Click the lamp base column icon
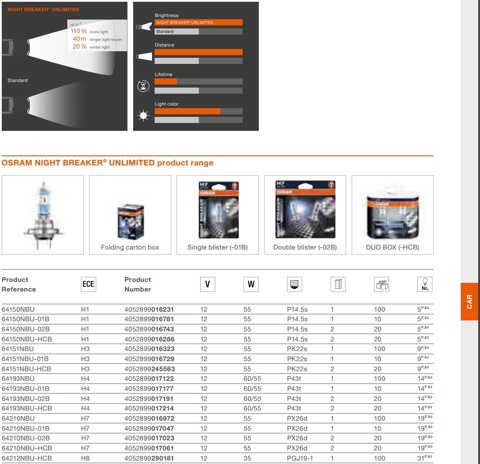 [x=294, y=284]
